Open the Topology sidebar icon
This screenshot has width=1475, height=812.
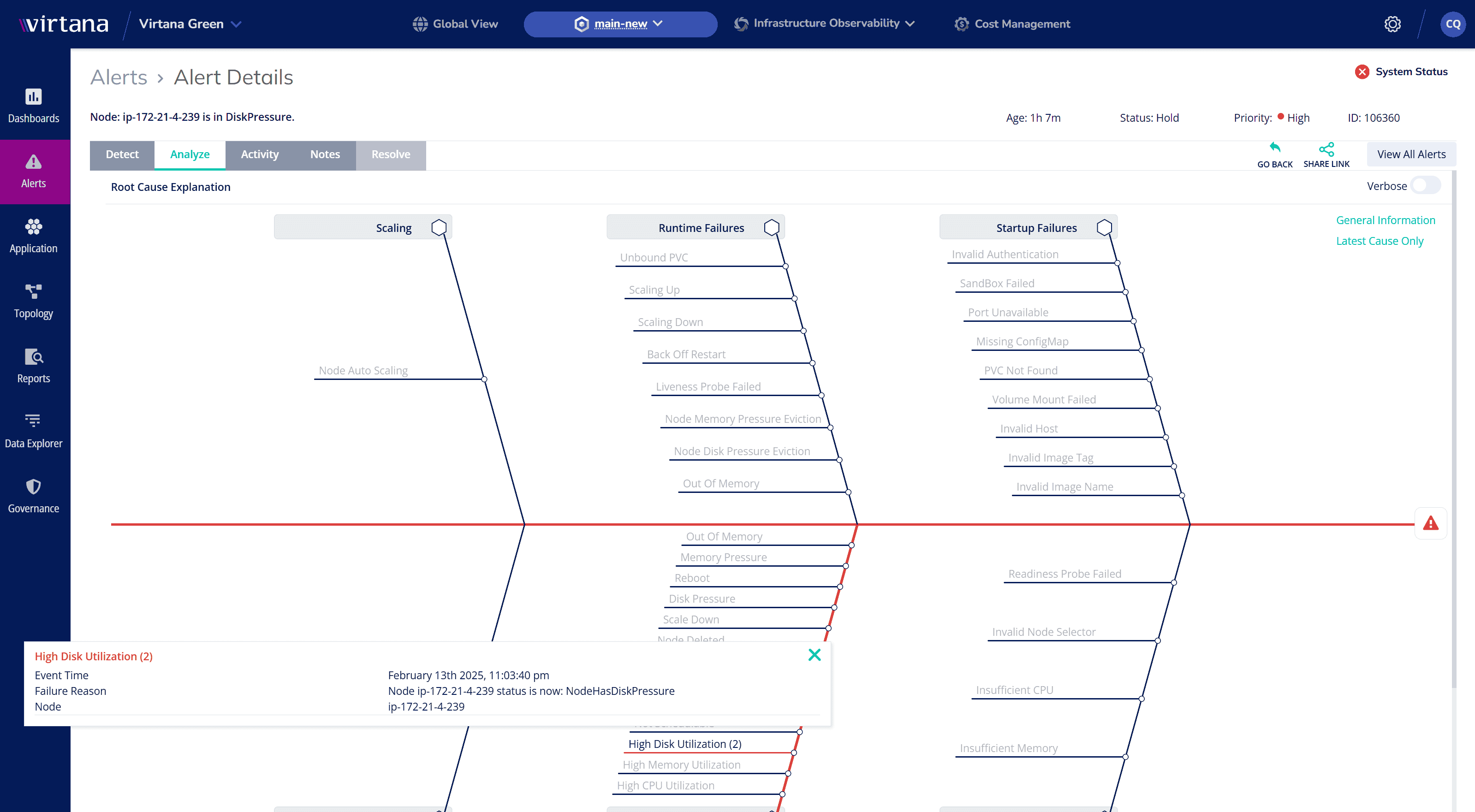click(x=33, y=291)
